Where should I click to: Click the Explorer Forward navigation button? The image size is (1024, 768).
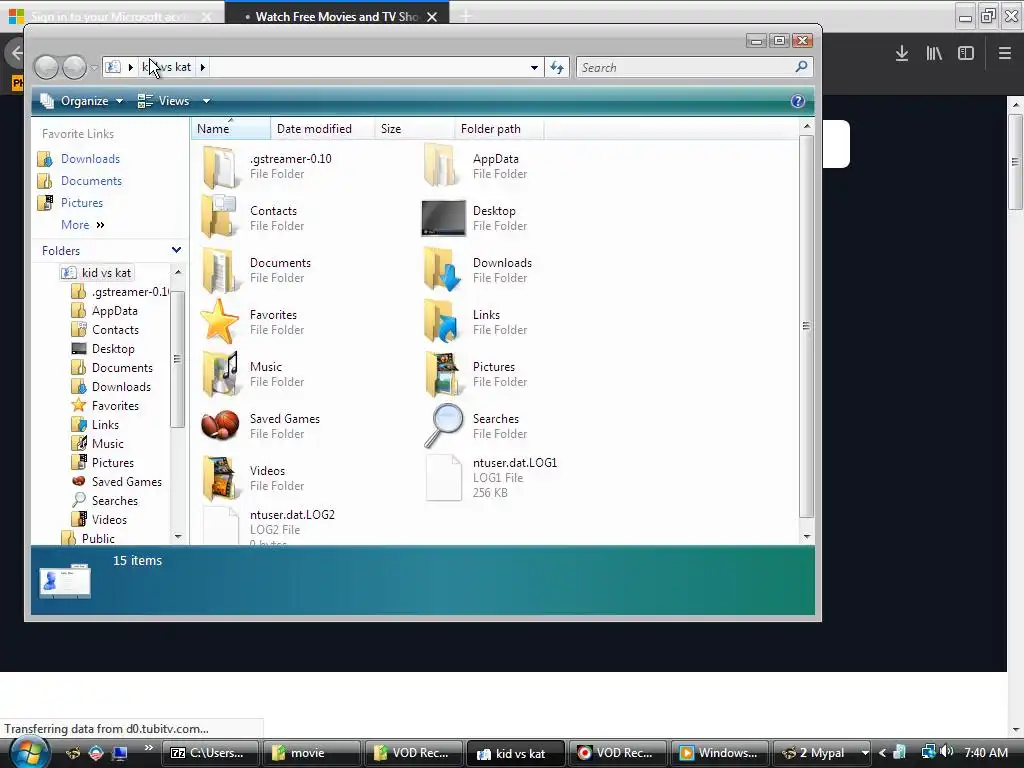pyautogui.click(x=74, y=67)
